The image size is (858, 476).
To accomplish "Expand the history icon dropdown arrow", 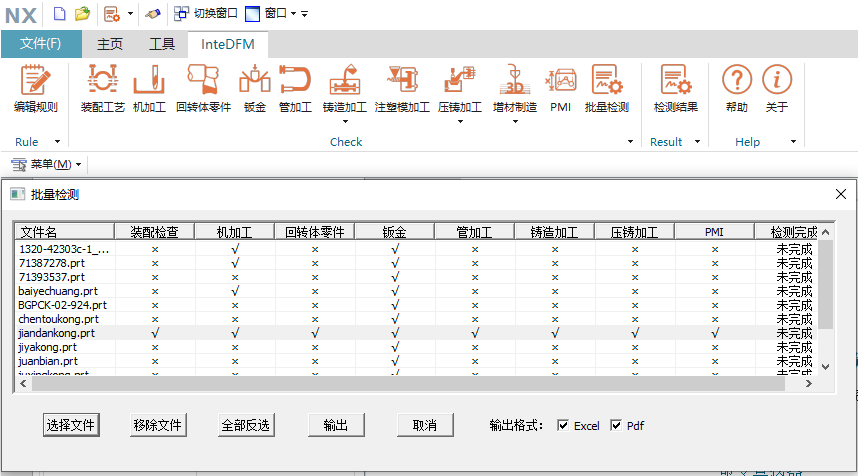I will [130, 13].
